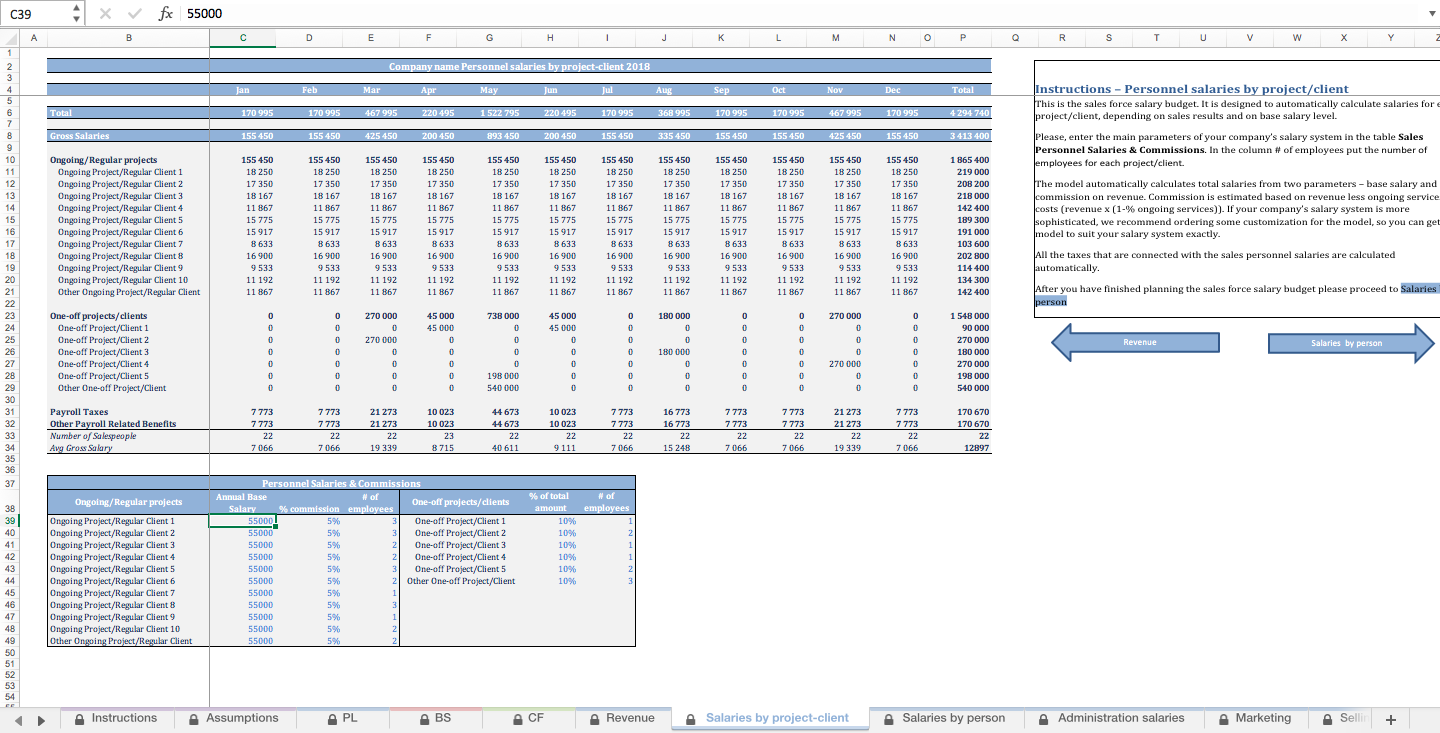Select the 540 000 cell in May column
Screen dimensions: 1440x733
click(489, 388)
